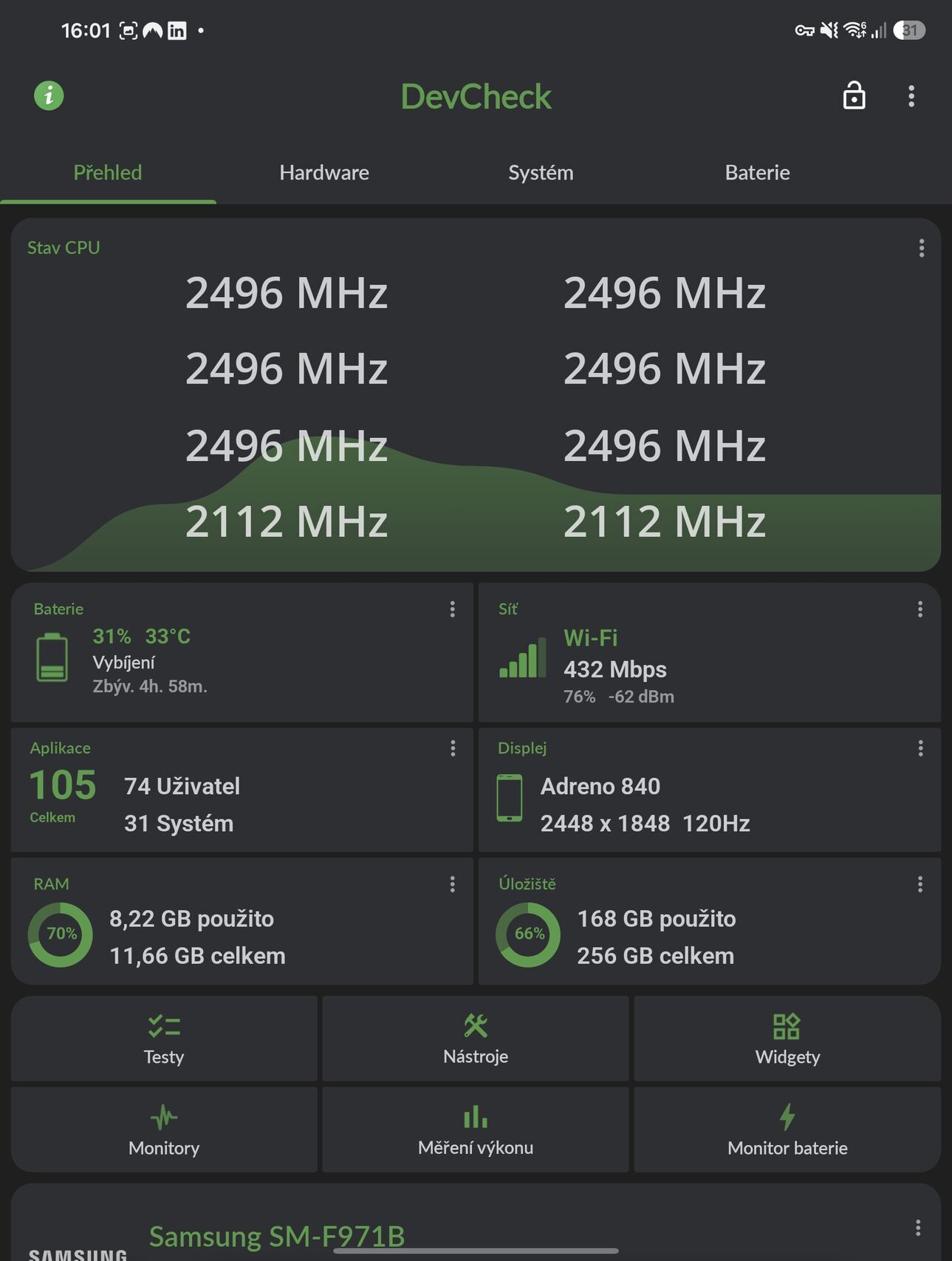
Task: Tap the 70% RAM usage ring
Action: tap(61, 934)
